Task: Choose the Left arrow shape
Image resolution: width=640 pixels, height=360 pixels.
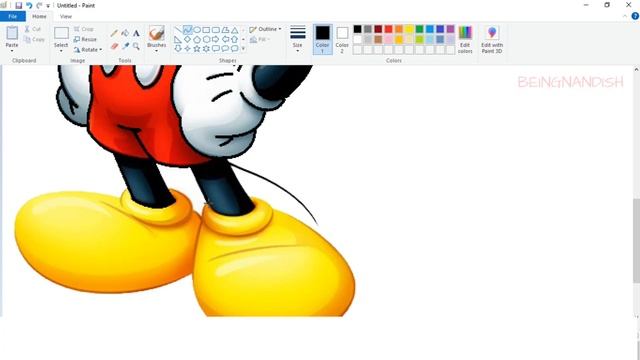Action: coord(225,39)
